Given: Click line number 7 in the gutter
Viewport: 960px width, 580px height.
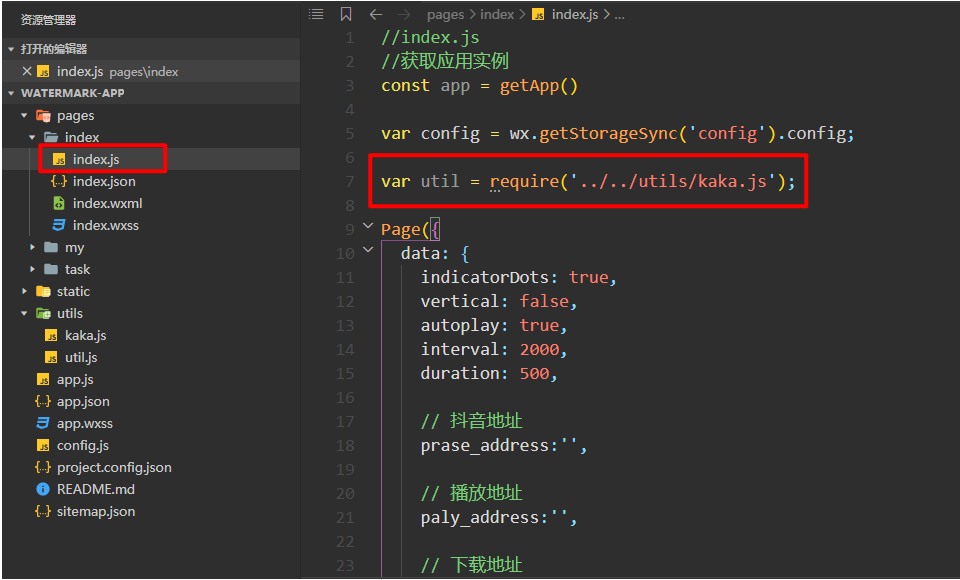Looking at the screenshot, I should pos(350,181).
